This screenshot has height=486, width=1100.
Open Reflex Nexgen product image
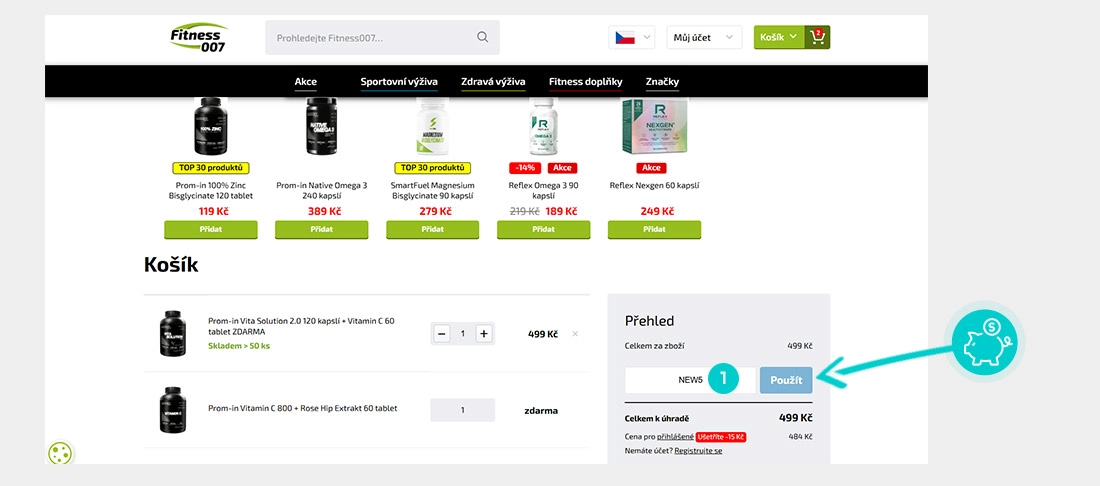(x=655, y=126)
